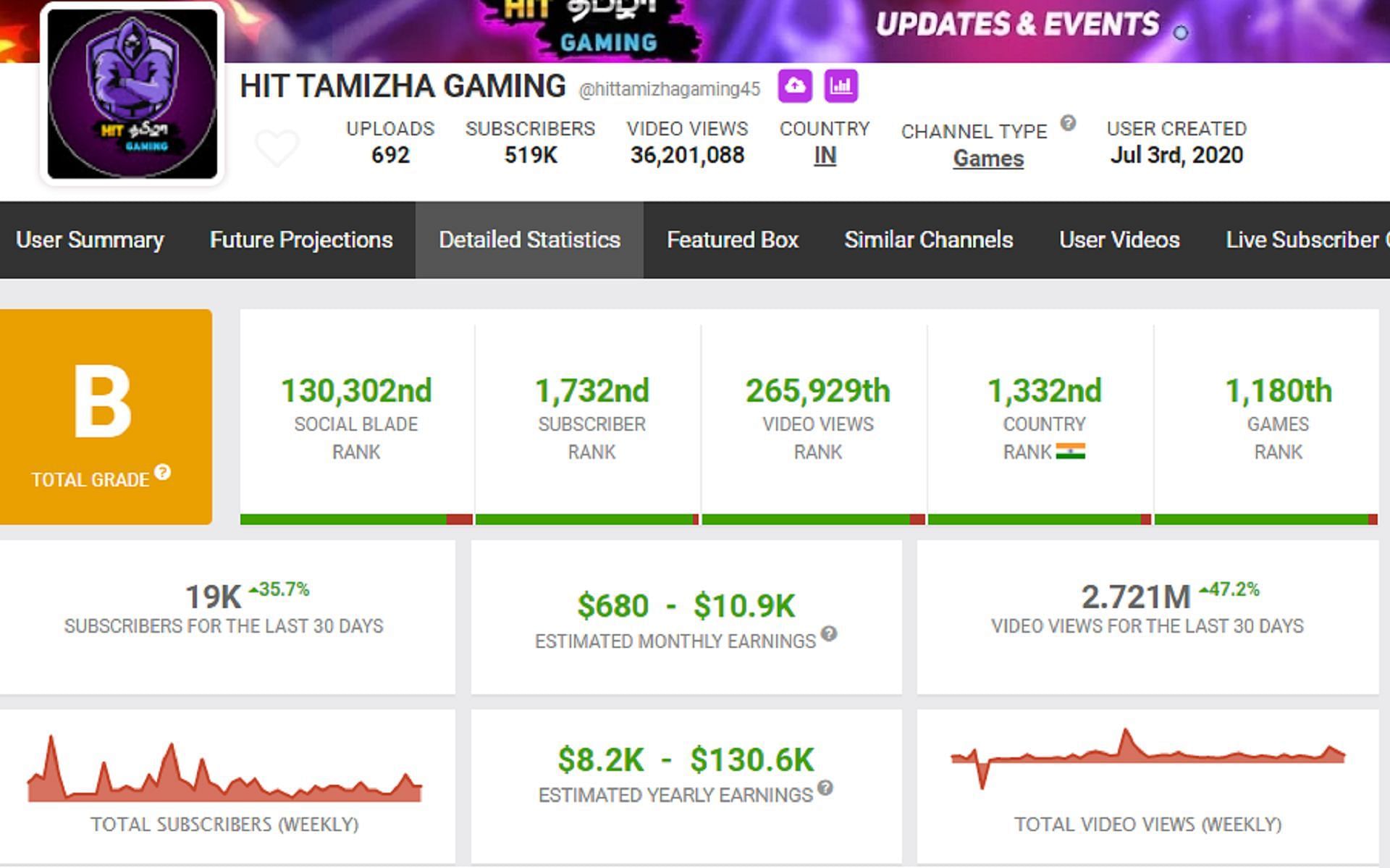Open the Featured Box tab
Image resolution: width=1390 pixels, height=868 pixels.
[x=733, y=240]
